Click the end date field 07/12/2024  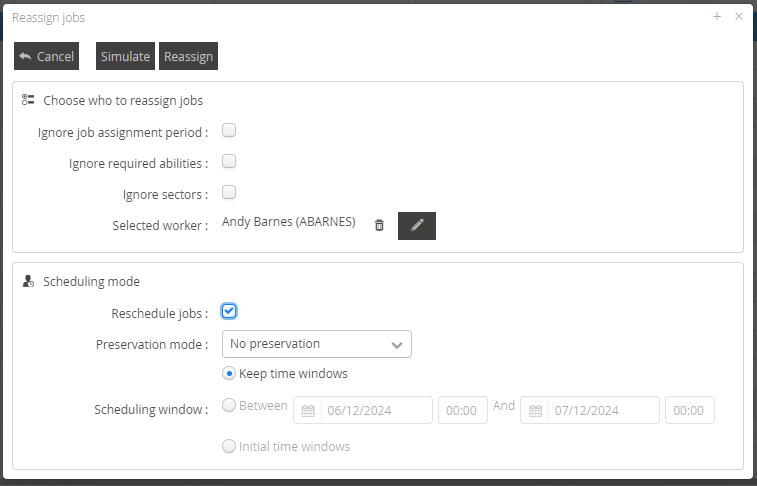pos(603,411)
